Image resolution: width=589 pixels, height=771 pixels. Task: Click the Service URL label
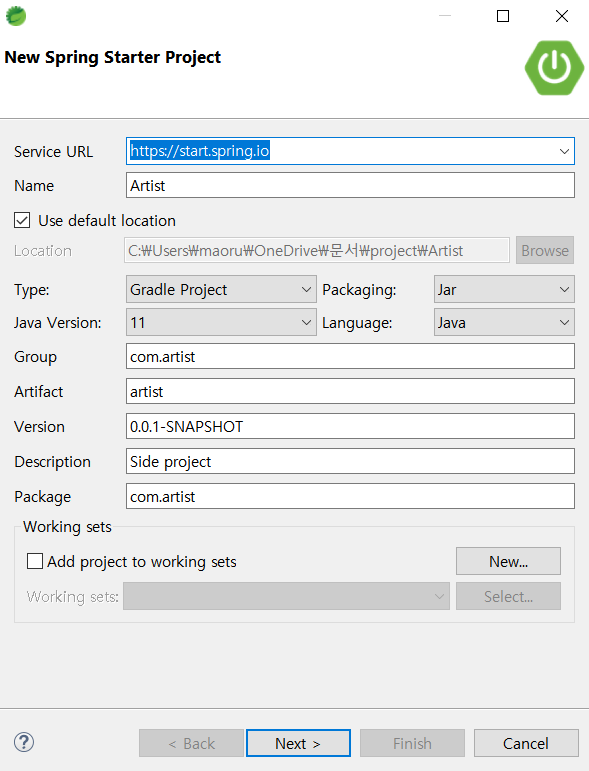[53, 151]
